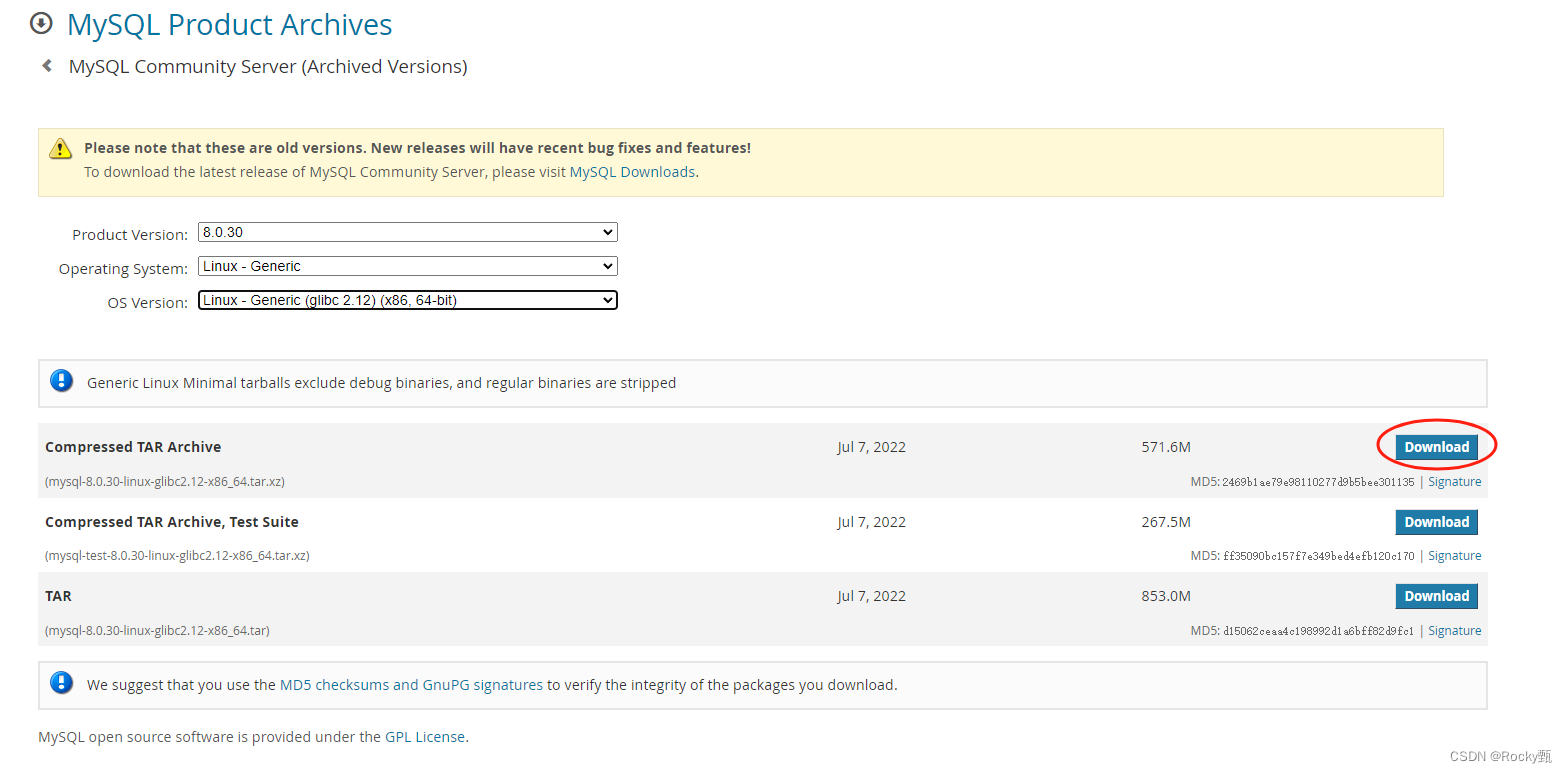Open the OS Version dropdown

[408, 300]
